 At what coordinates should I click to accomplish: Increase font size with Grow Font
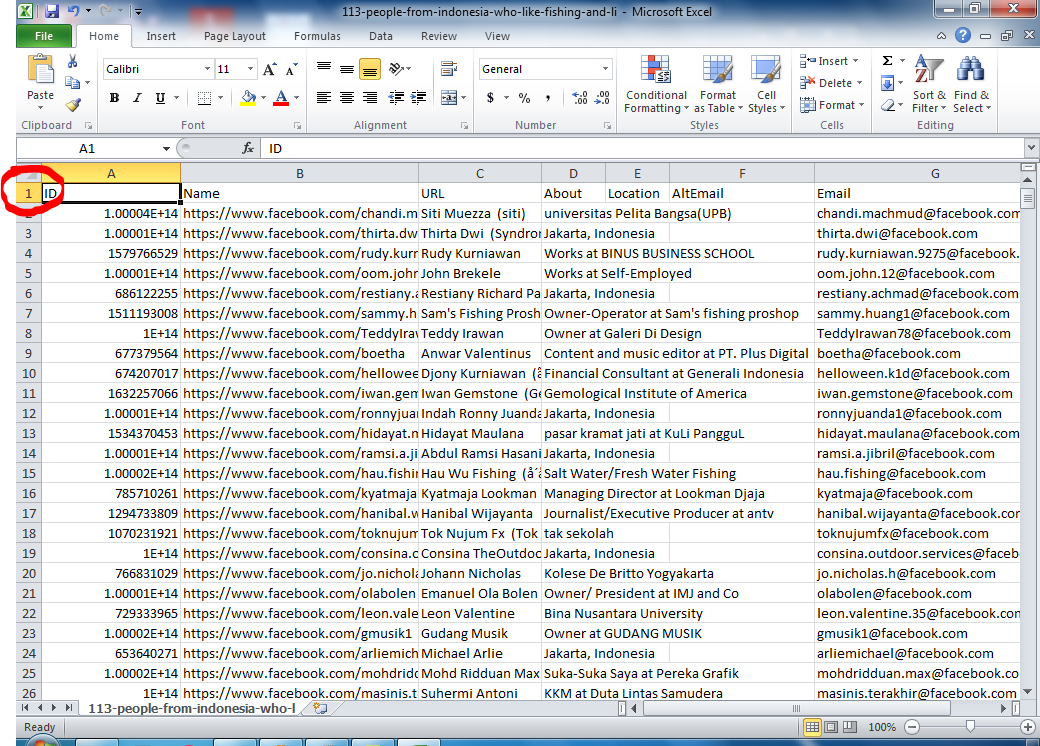point(269,69)
